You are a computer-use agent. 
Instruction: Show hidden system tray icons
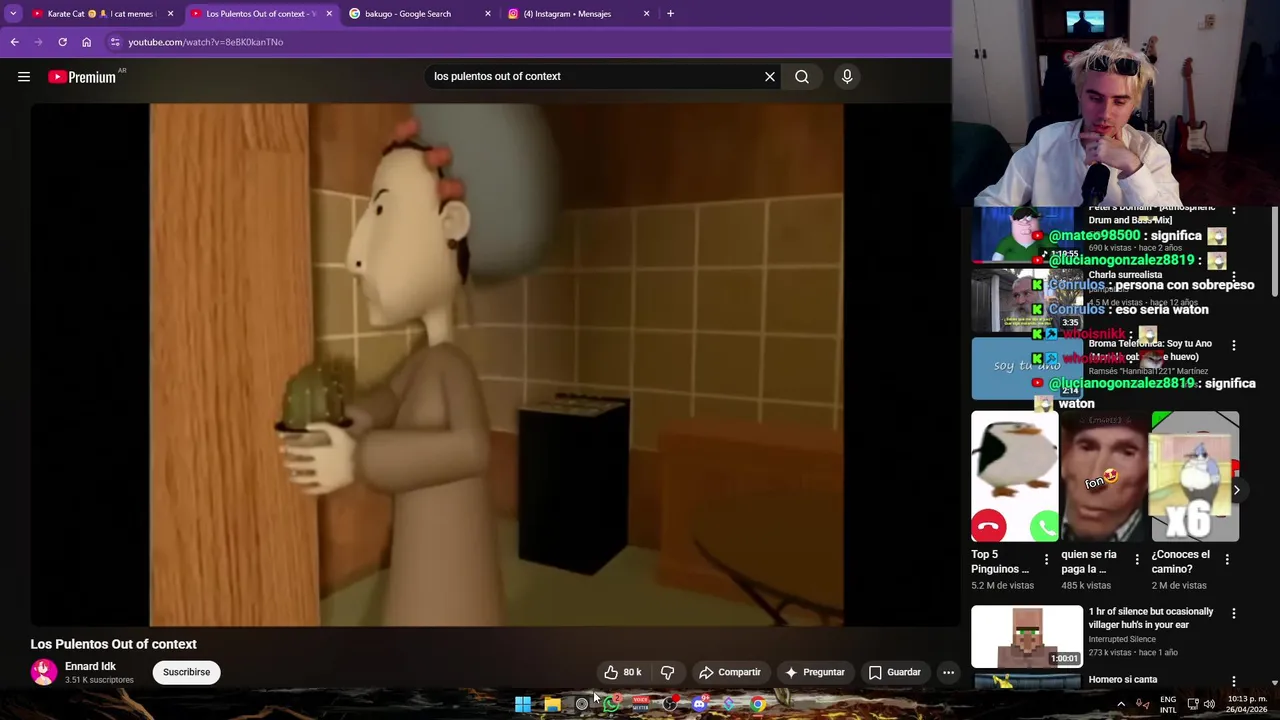tap(1121, 704)
